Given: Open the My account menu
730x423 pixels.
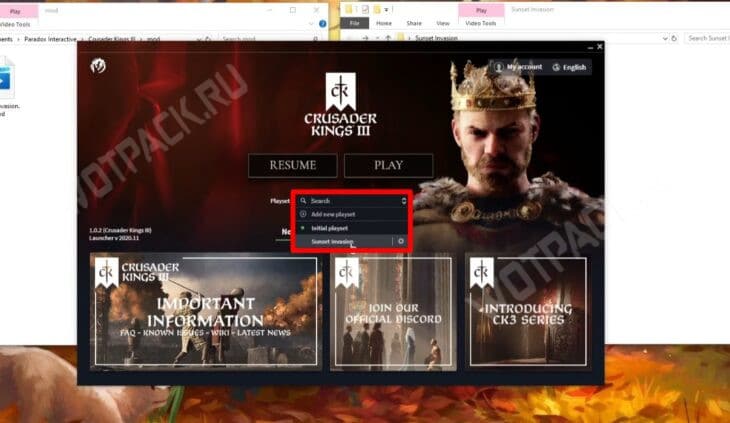Looking at the screenshot, I should click(519, 67).
